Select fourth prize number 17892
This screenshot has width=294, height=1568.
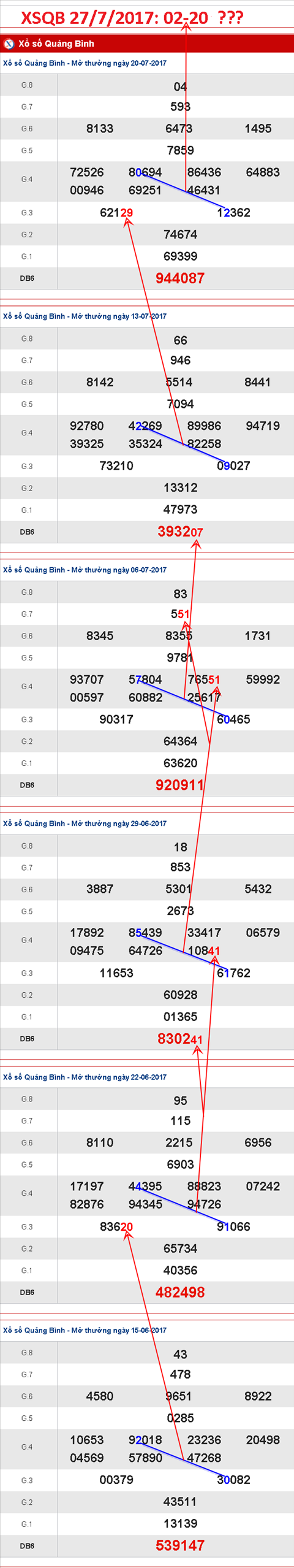pyautogui.click(x=87, y=933)
